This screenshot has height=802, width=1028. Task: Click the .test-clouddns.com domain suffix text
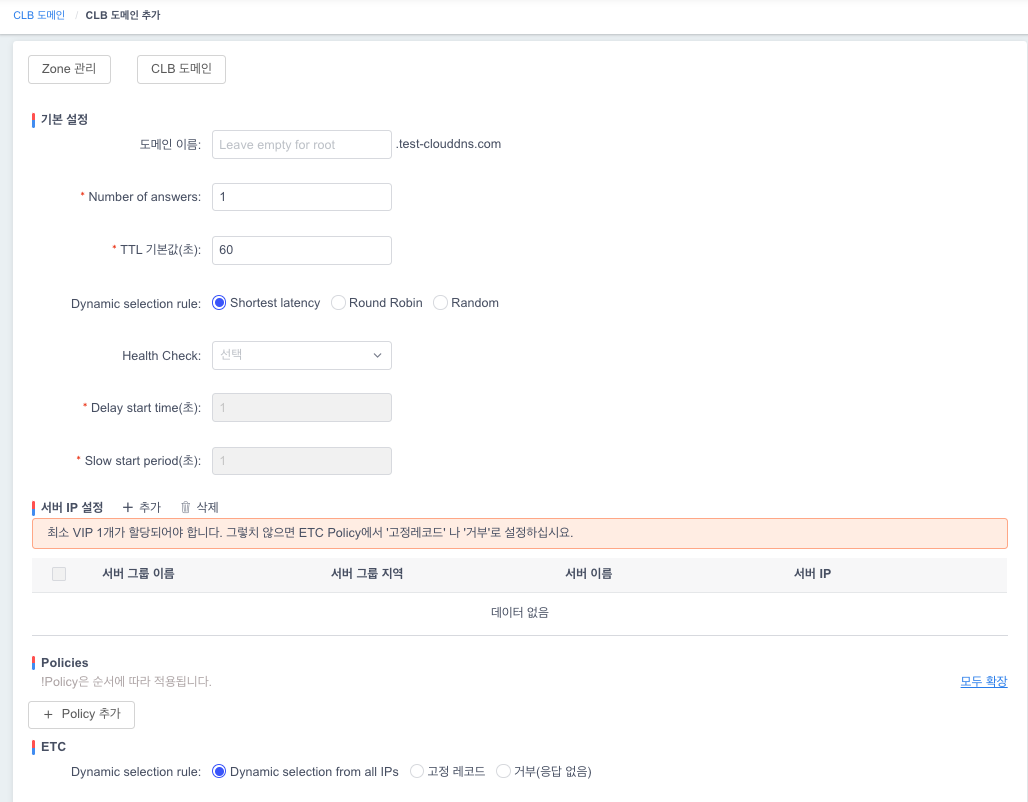448,144
